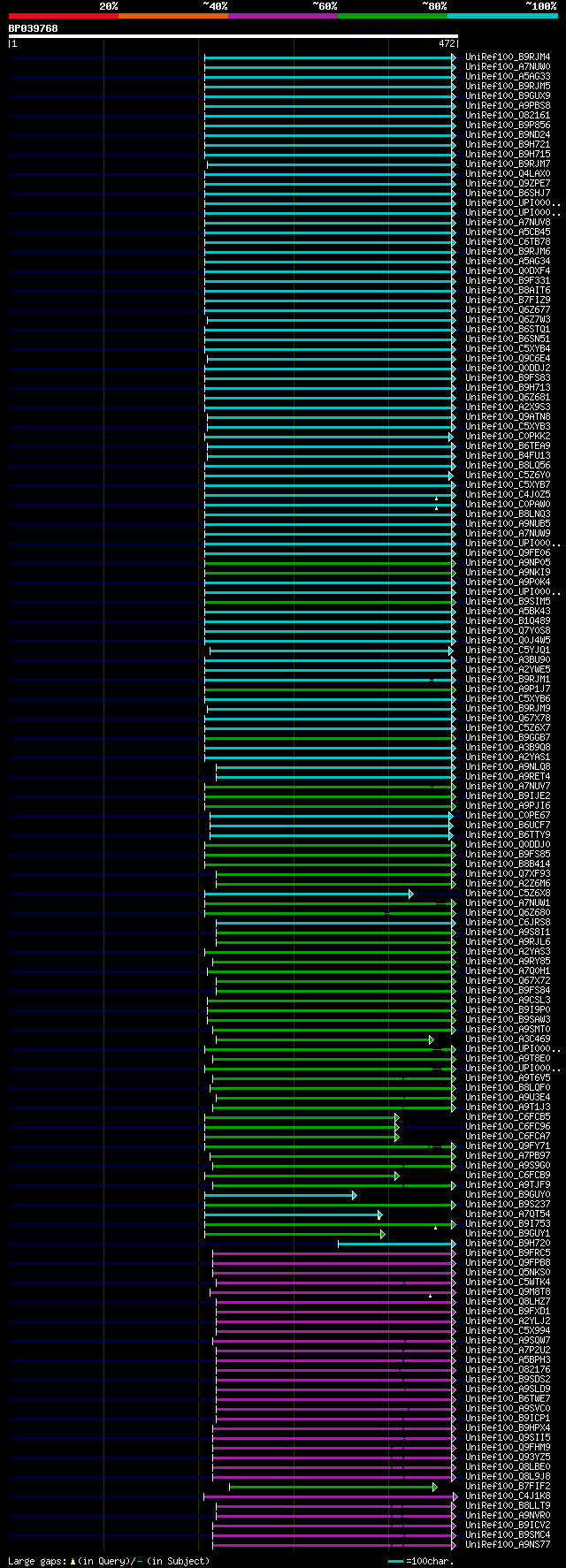Viewport: 566px width, 1568px height.
Task: Select the label UniRef100_O82176
Action: point(508,1369)
